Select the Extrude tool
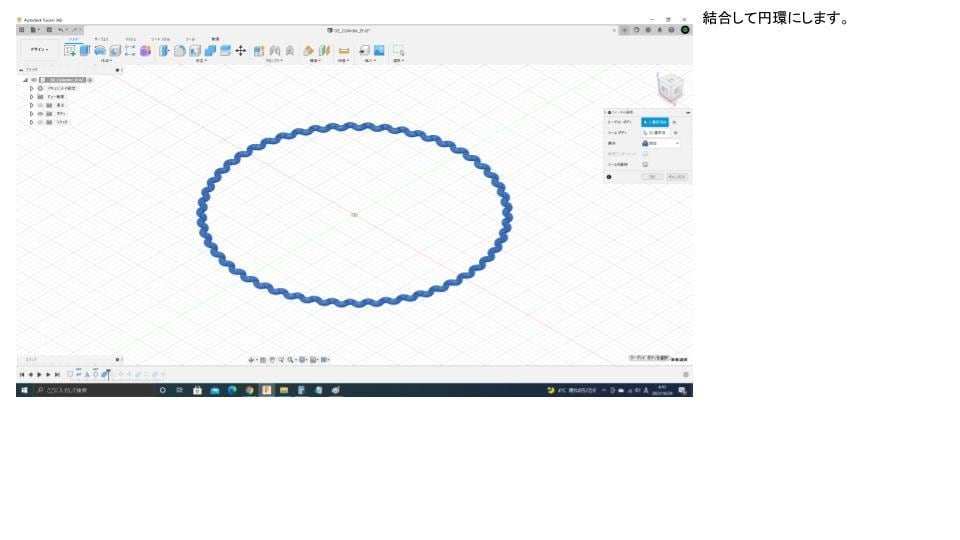 (85, 51)
